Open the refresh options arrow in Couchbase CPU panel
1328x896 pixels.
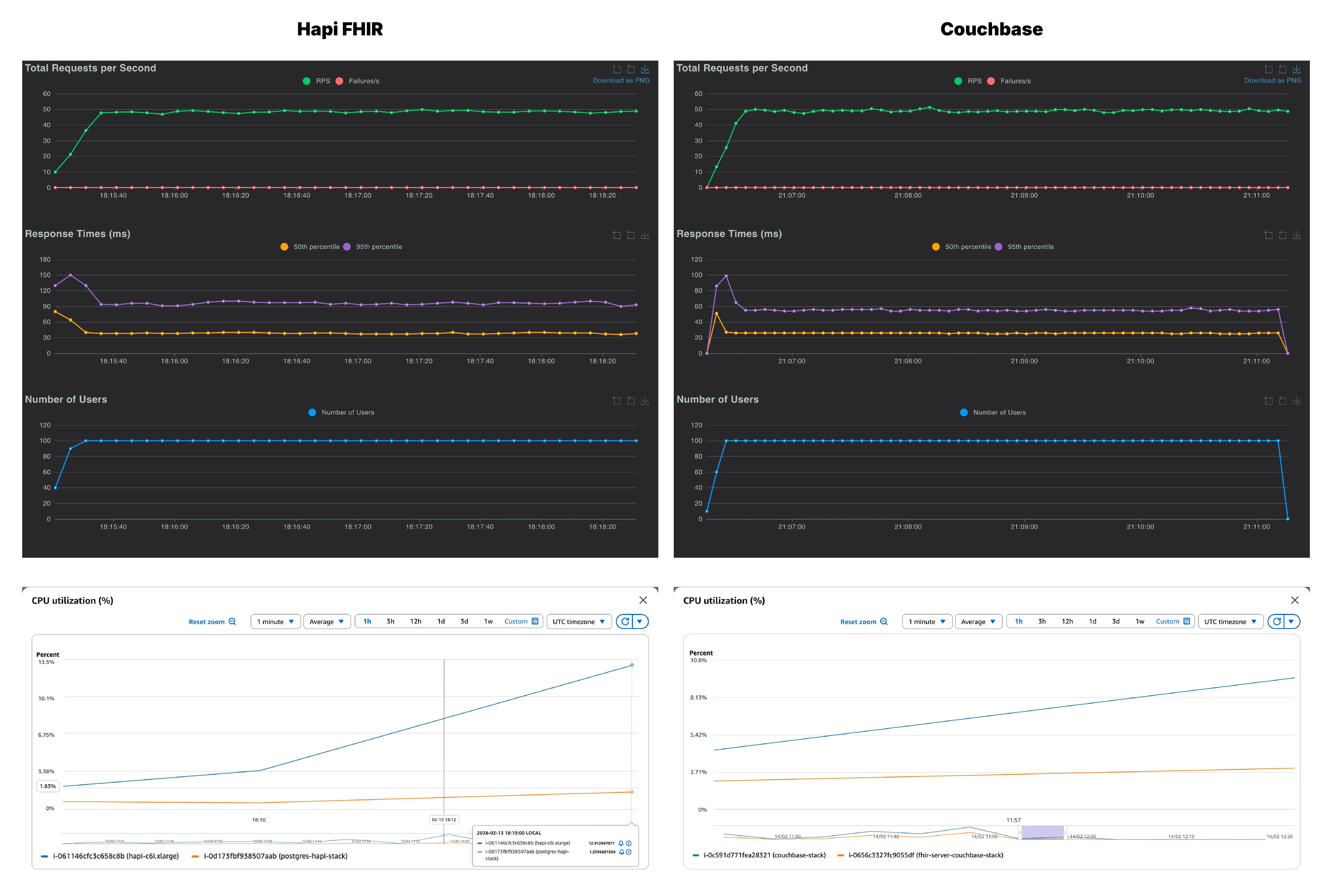(x=1291, y=621)
